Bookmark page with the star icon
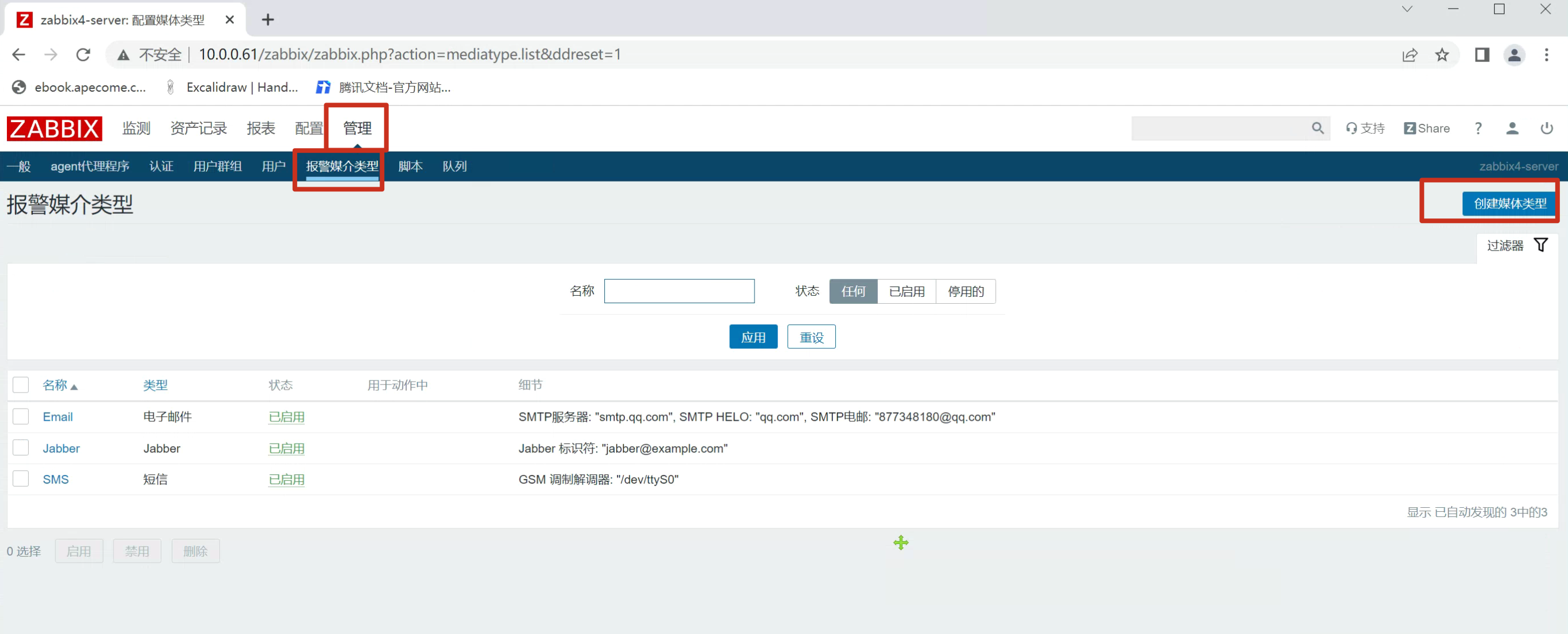 point(1441,55)
